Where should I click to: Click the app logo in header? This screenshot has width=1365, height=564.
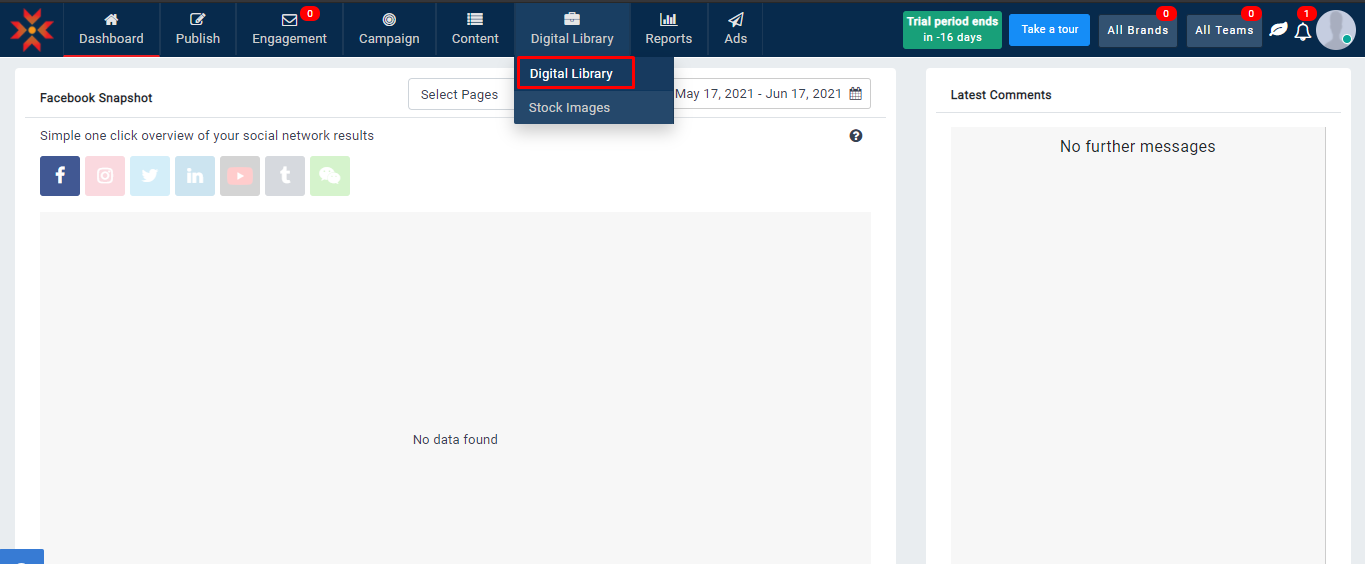[x=32, y=30]
